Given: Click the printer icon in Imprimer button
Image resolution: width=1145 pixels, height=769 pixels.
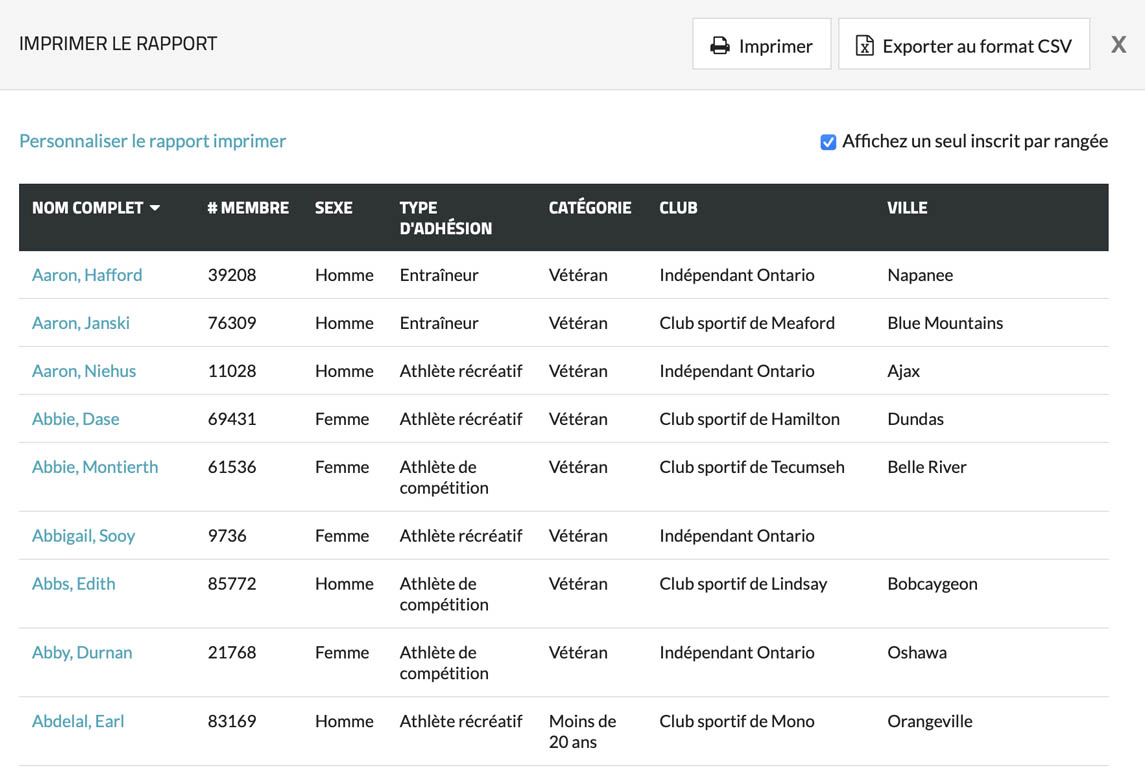Looking at the screenshot, I should tap(720, 46).
